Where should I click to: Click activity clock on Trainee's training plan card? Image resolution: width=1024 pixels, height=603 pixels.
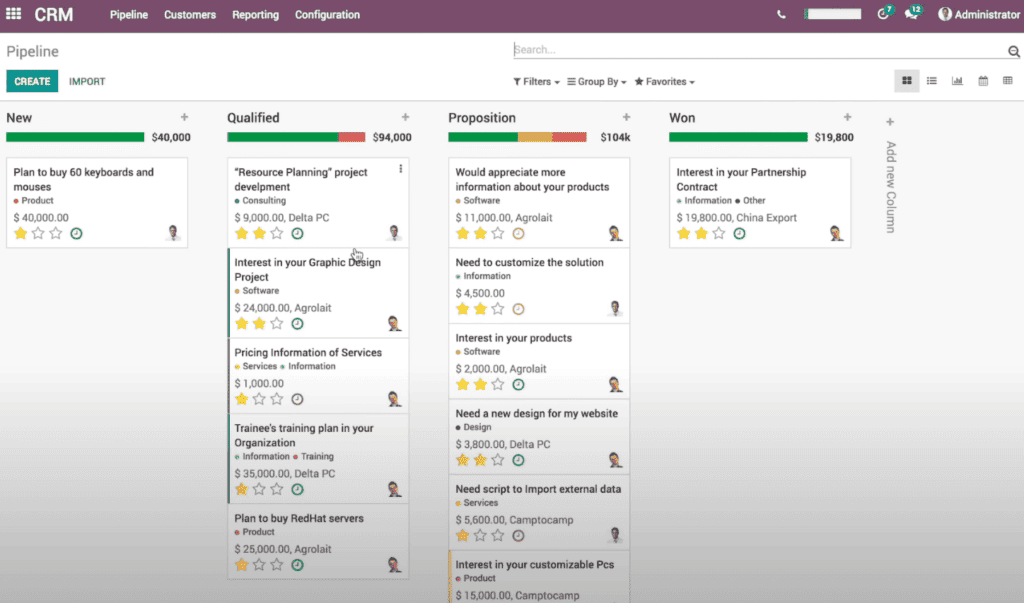coord(297,489)
